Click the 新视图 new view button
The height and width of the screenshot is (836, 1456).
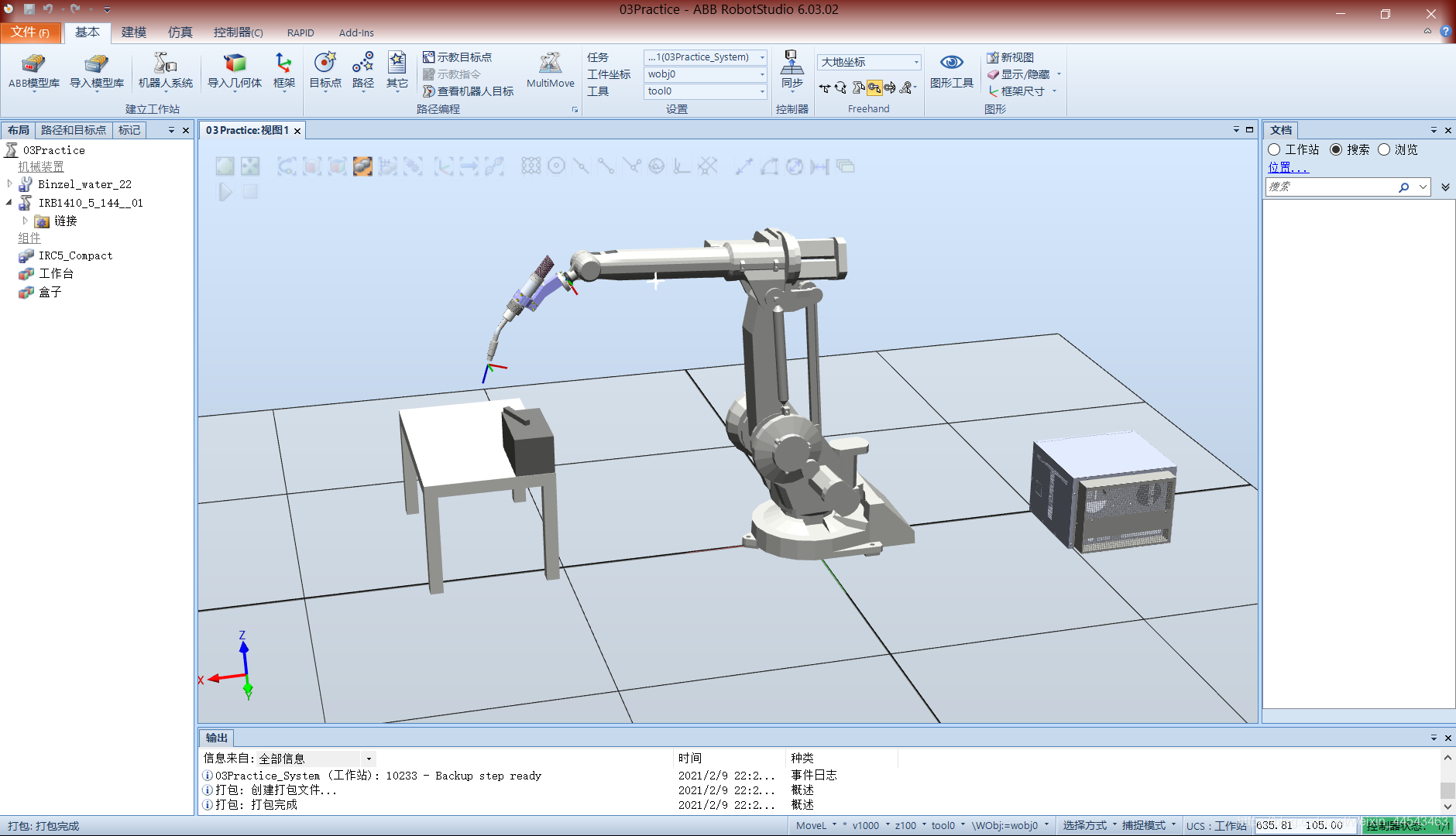coord(1010,57)
